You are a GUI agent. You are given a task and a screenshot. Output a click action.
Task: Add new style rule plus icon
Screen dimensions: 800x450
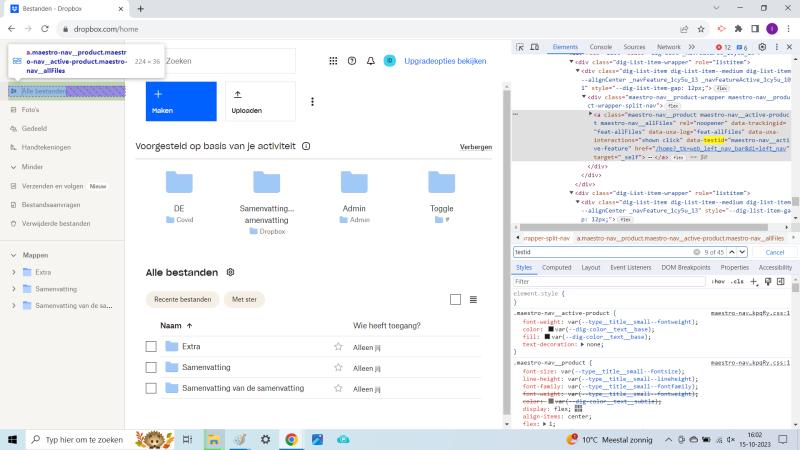click(754, 282)
